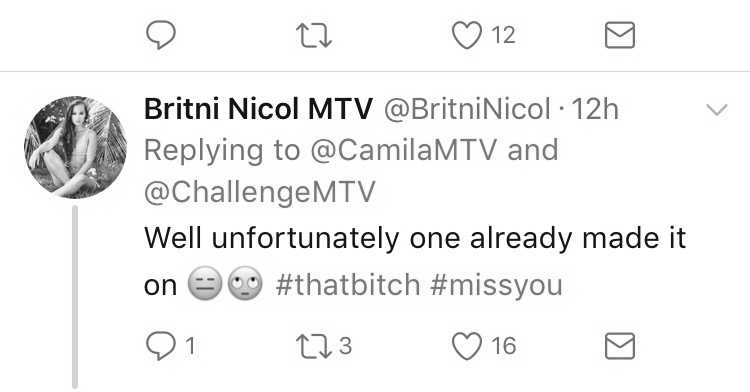
Task: Retweet Britni Nicol's tweet with 3 retweets
Action: [x=314, y=346]
